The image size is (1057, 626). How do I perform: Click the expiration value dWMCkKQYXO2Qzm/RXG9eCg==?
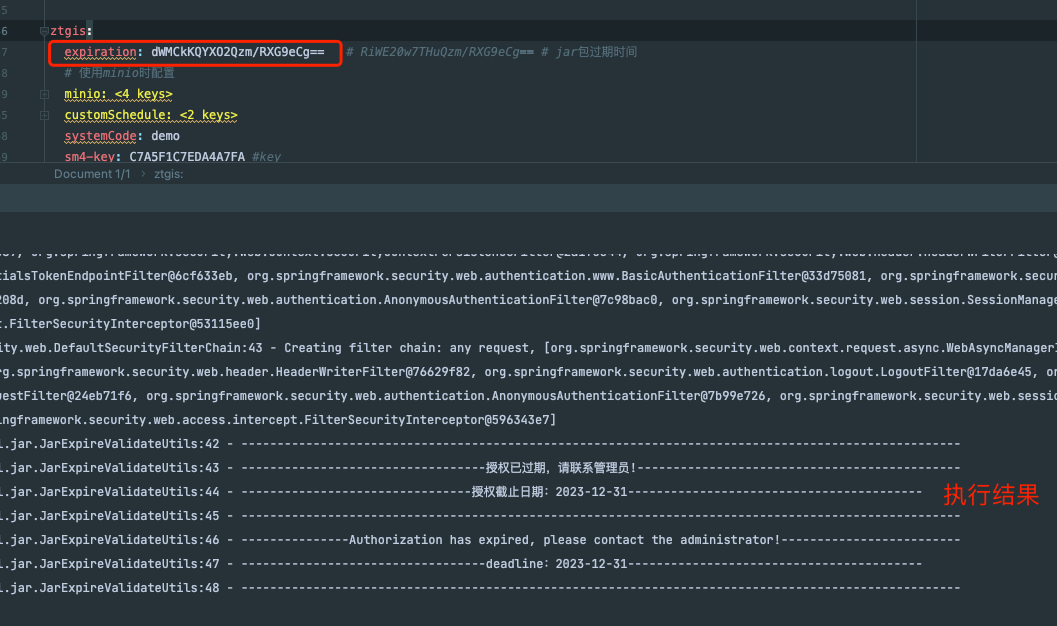click(237, 52)
